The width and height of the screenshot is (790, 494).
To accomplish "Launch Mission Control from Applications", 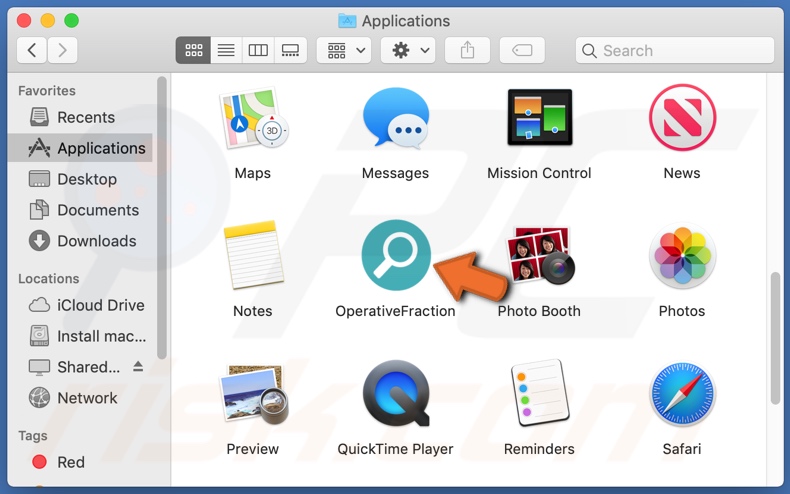I will point(539,117).
